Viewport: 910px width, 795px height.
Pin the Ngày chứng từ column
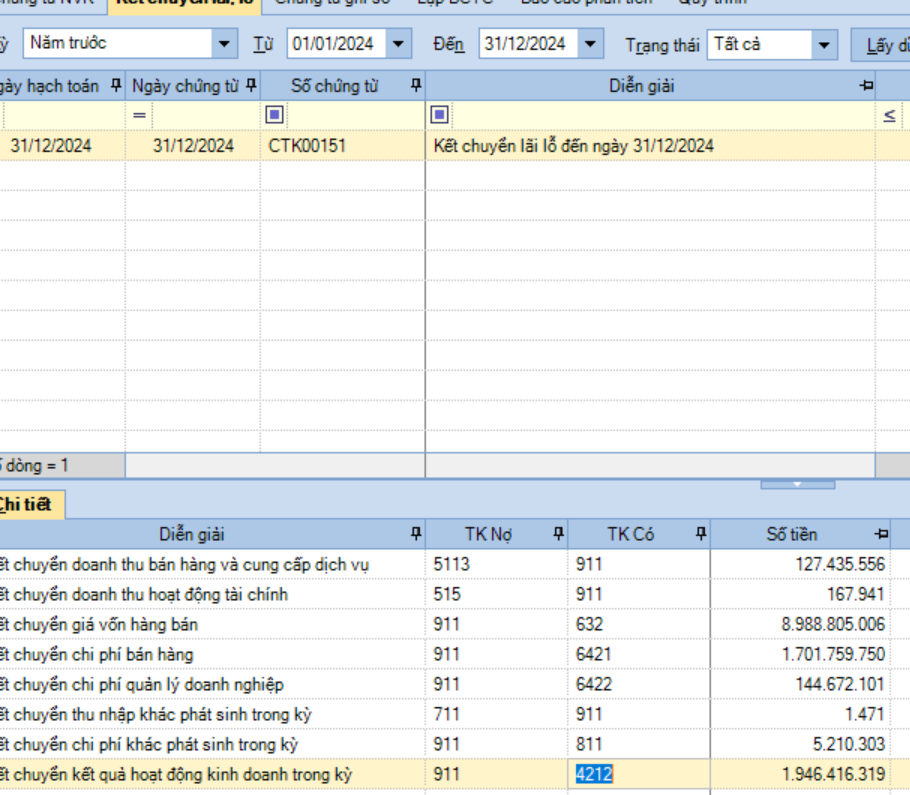point(251,86)
